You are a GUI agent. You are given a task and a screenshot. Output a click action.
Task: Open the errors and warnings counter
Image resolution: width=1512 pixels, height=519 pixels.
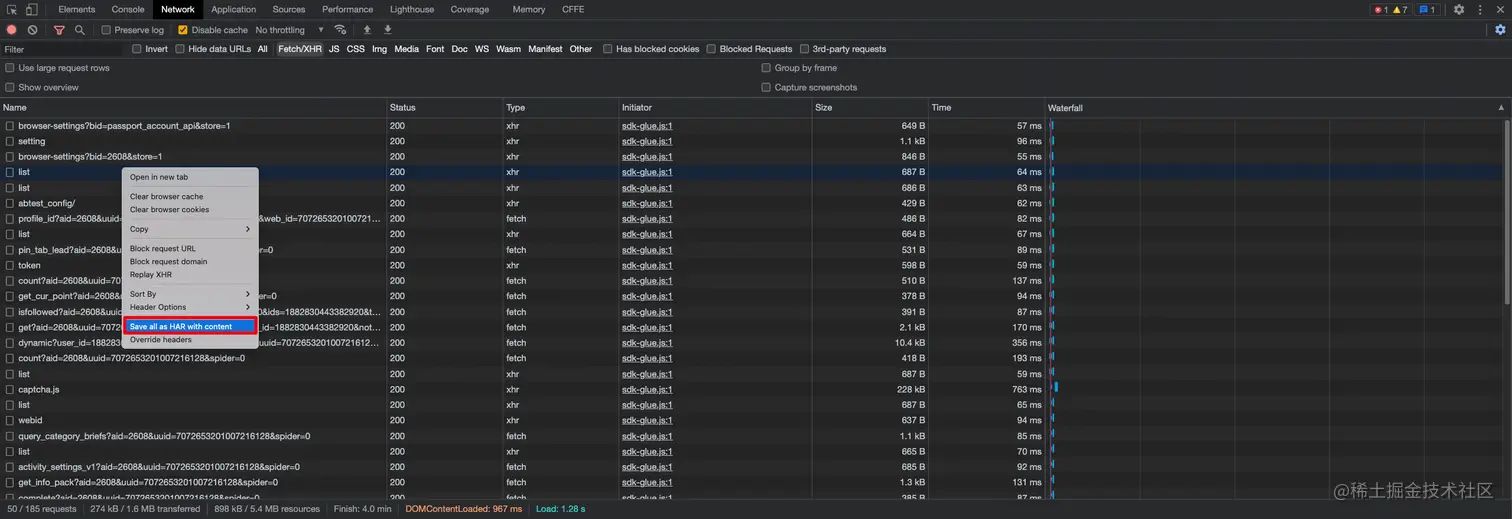pyautogui.click(x=1391, y=10)
